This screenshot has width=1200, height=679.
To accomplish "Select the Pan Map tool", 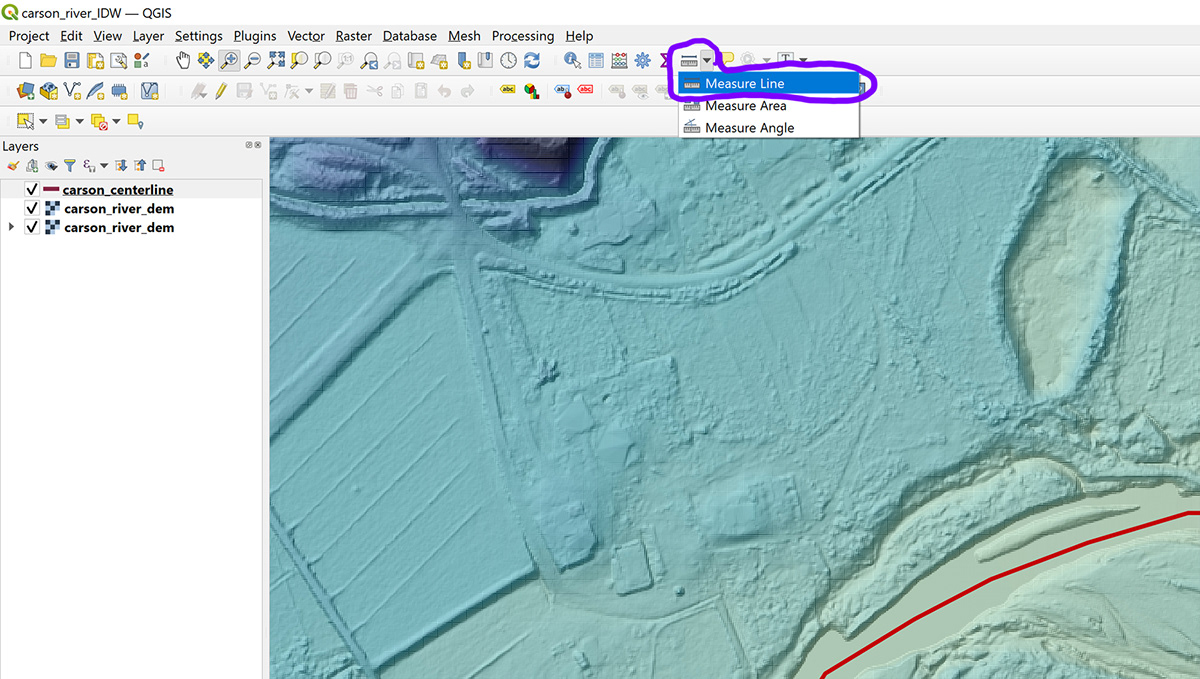I will click(x=183, y=60).
